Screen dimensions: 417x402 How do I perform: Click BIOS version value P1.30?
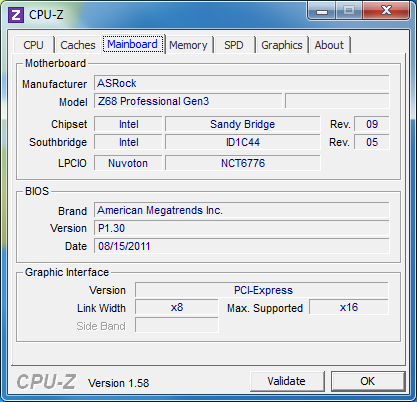click(242, 228)
